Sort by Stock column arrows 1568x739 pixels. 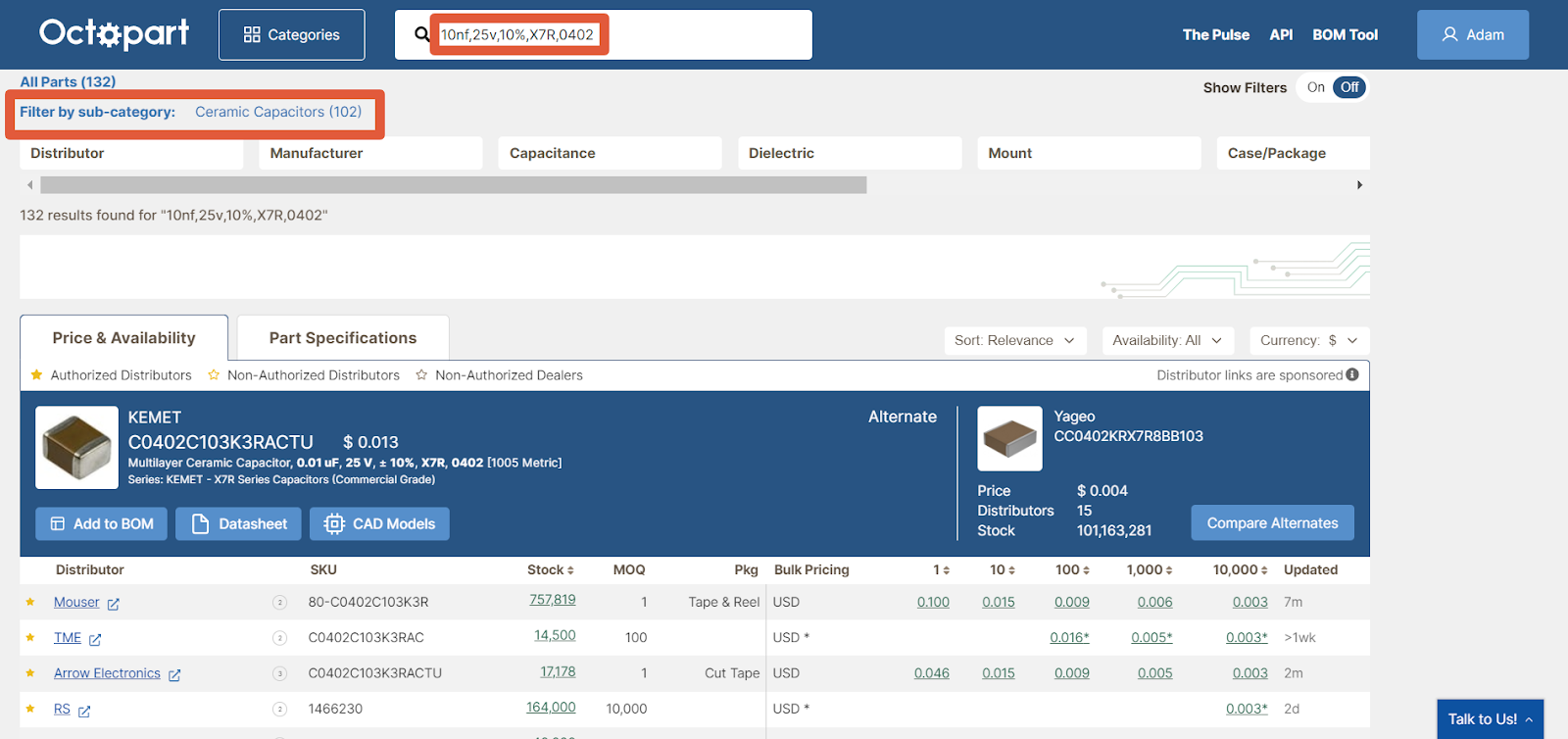pyautogui.click(x=570, y=570)
